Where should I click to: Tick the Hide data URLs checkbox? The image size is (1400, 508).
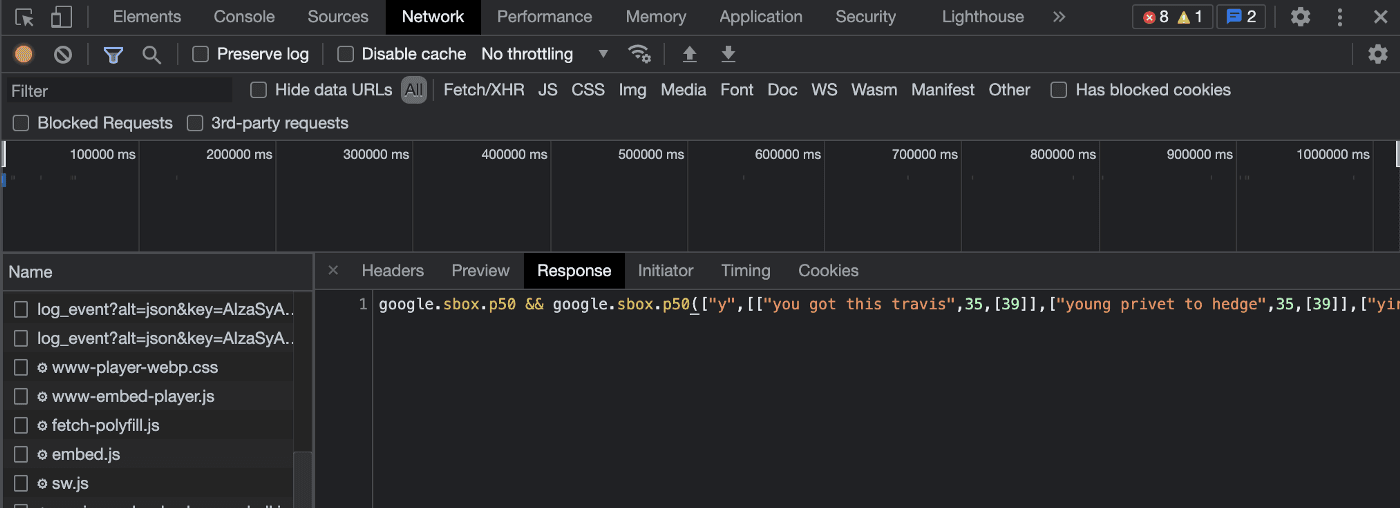[259, 90]
